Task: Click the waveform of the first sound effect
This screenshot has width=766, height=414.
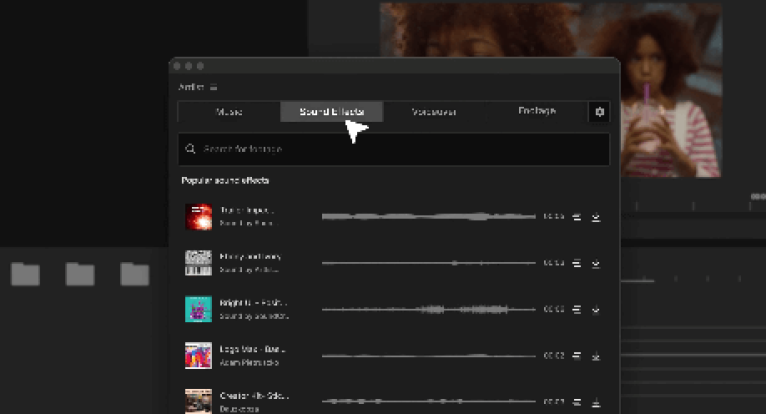Action: coord(428,216)
